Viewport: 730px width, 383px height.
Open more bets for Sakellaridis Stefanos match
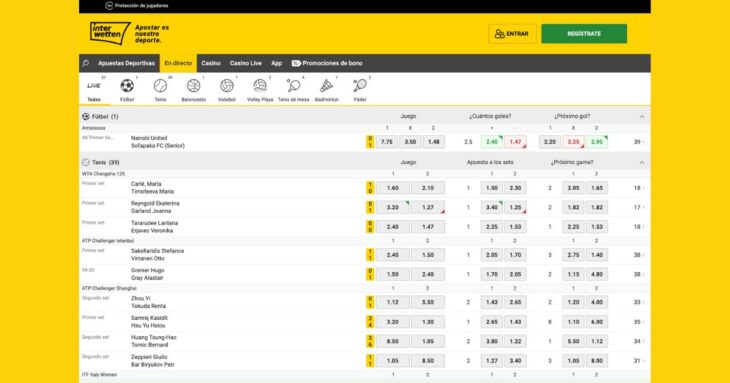639,255
